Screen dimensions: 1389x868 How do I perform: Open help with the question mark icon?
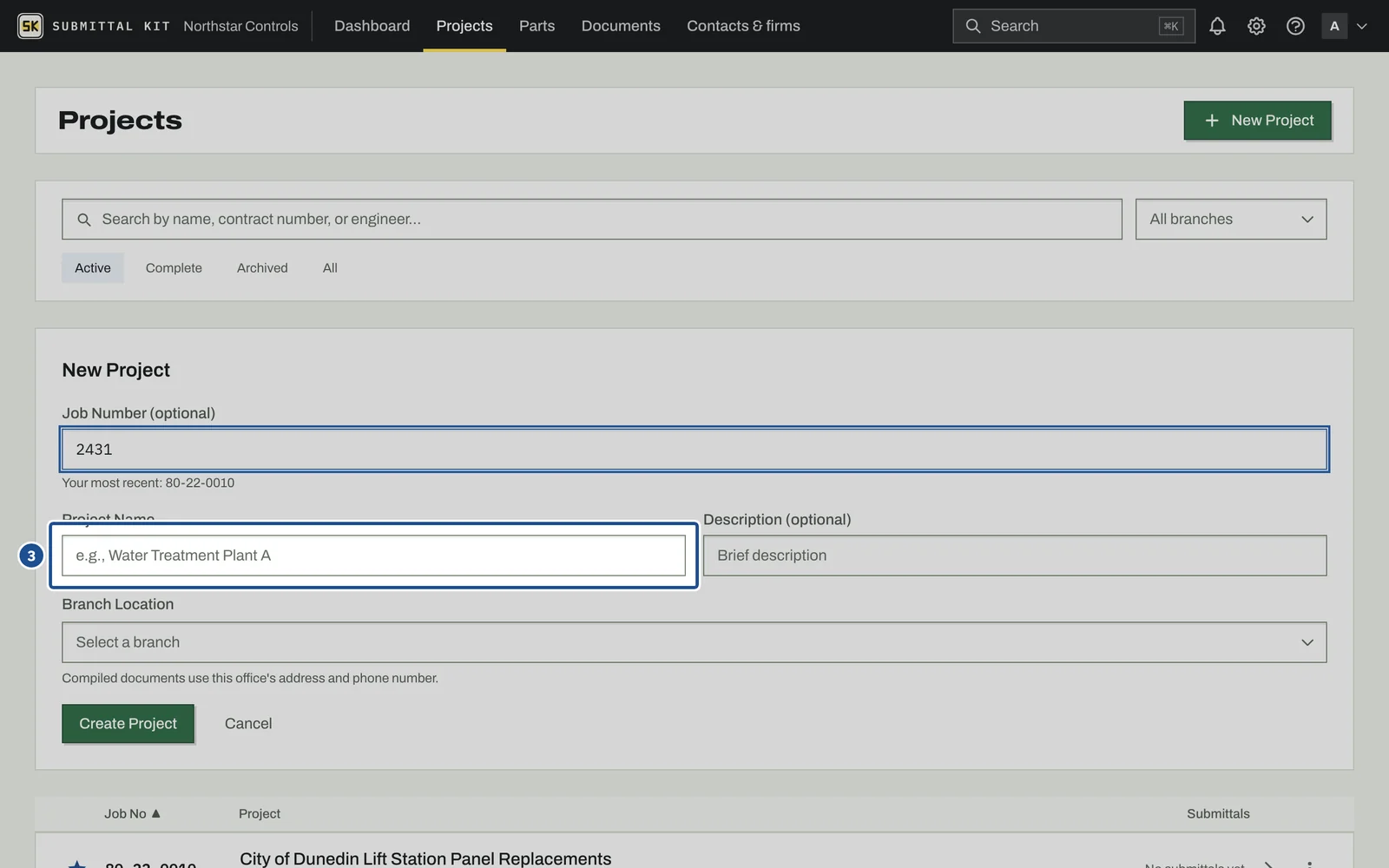(1295, 26)
